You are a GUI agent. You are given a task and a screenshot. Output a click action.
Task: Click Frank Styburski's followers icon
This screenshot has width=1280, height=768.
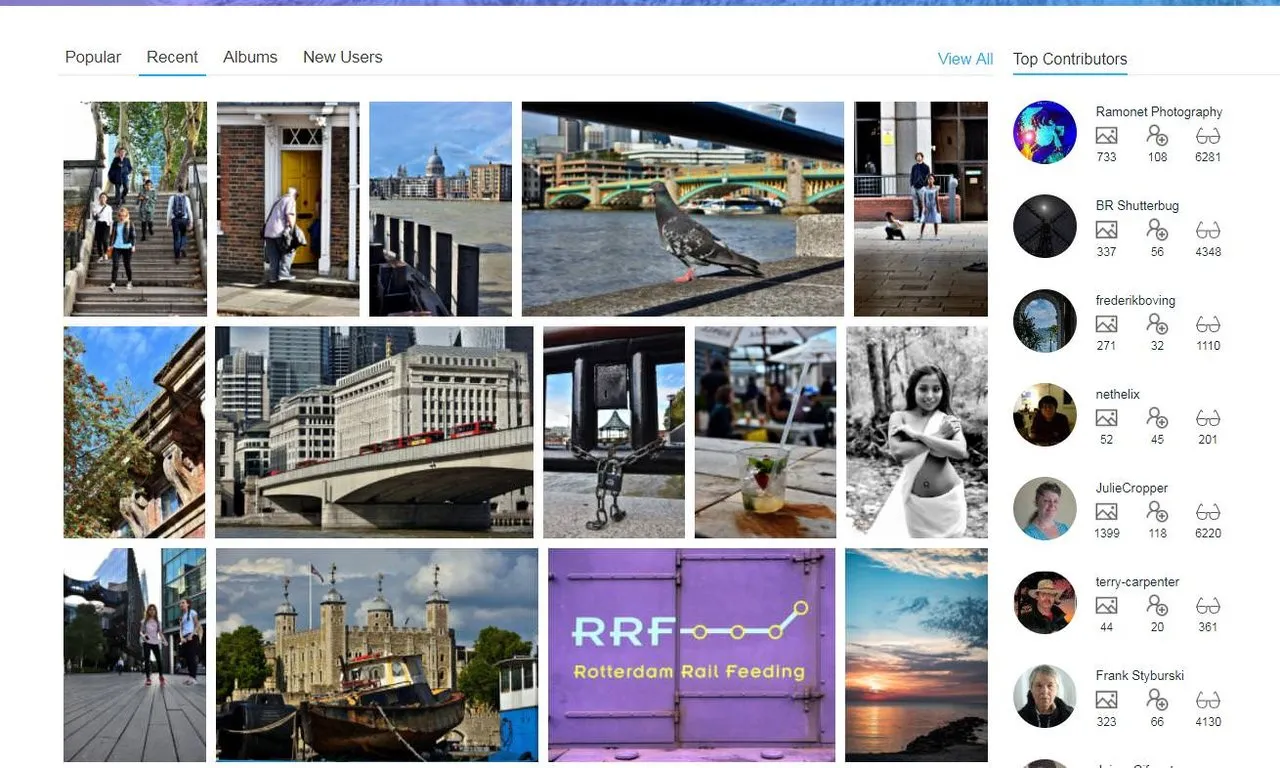[x=1157, y=700]
